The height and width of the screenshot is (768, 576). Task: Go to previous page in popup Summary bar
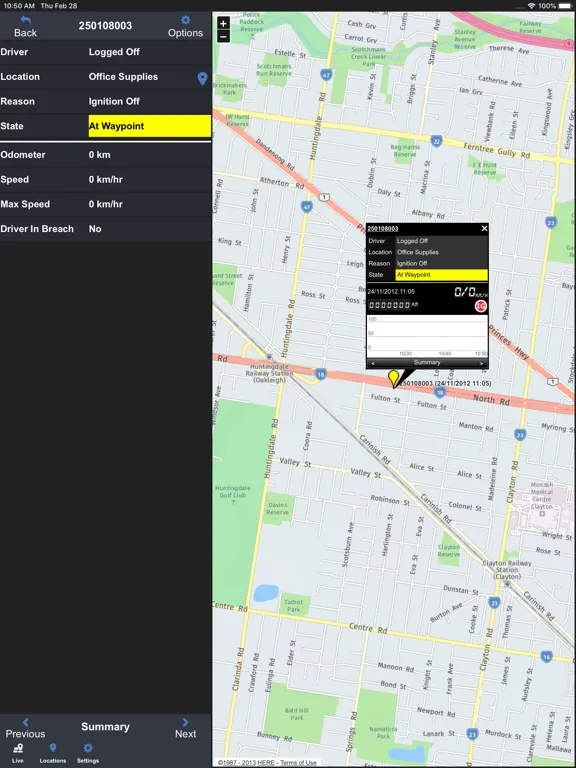point(373,363)
